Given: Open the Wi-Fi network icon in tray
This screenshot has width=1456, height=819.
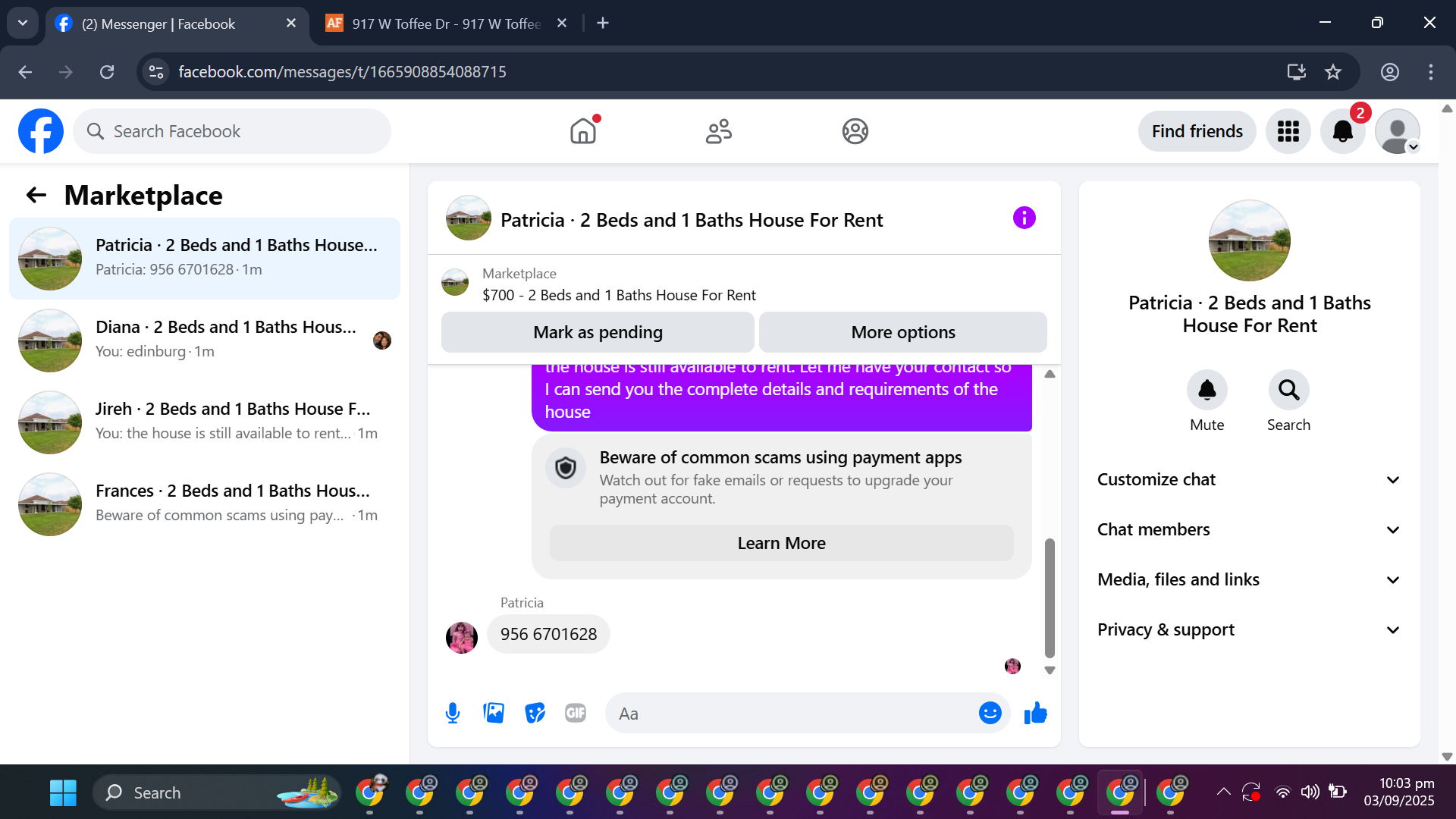Looking at the screenshot, I should click(x=1282, y=792).
